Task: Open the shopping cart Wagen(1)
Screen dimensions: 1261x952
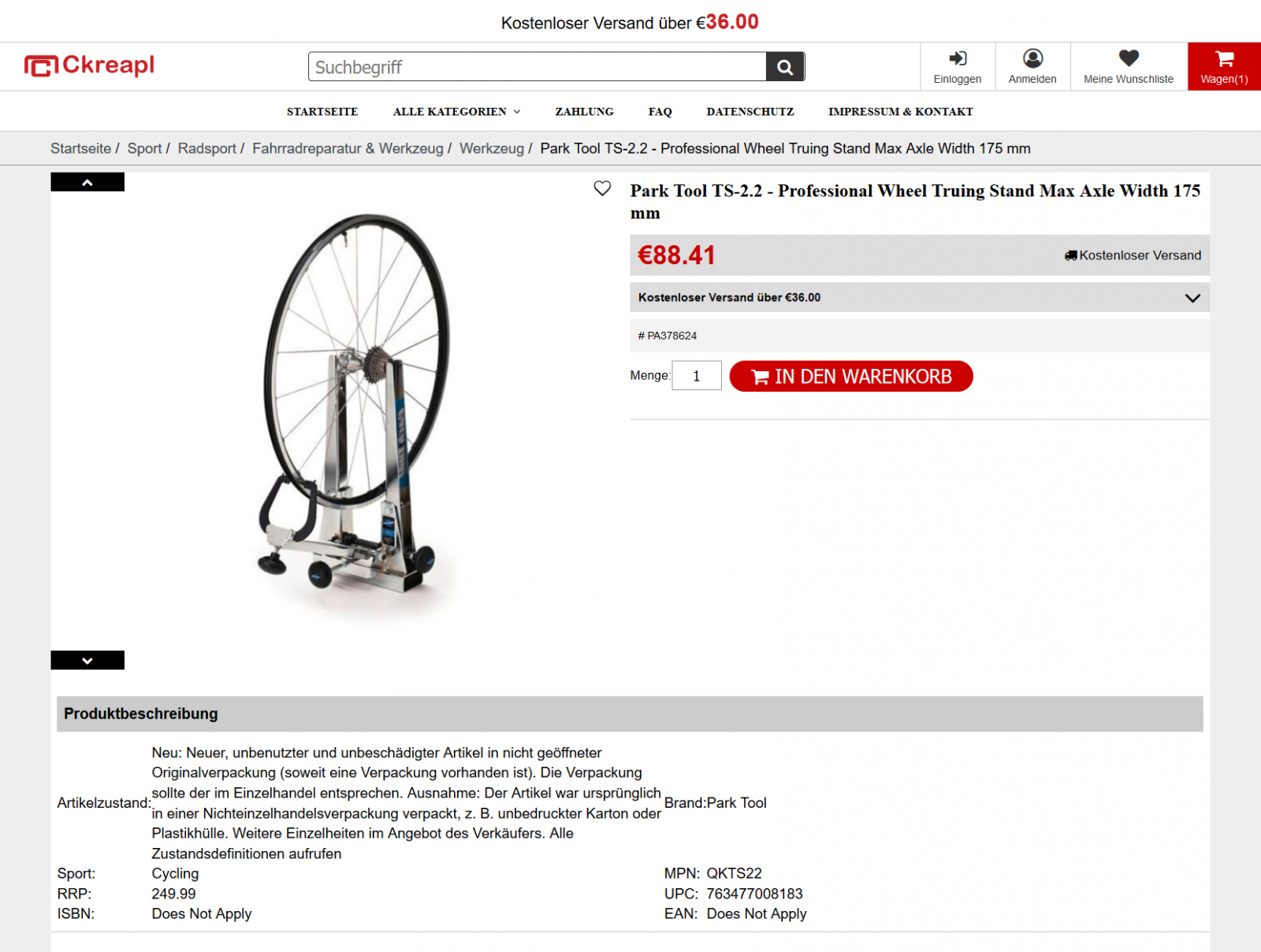Action: click(1224, 67)
